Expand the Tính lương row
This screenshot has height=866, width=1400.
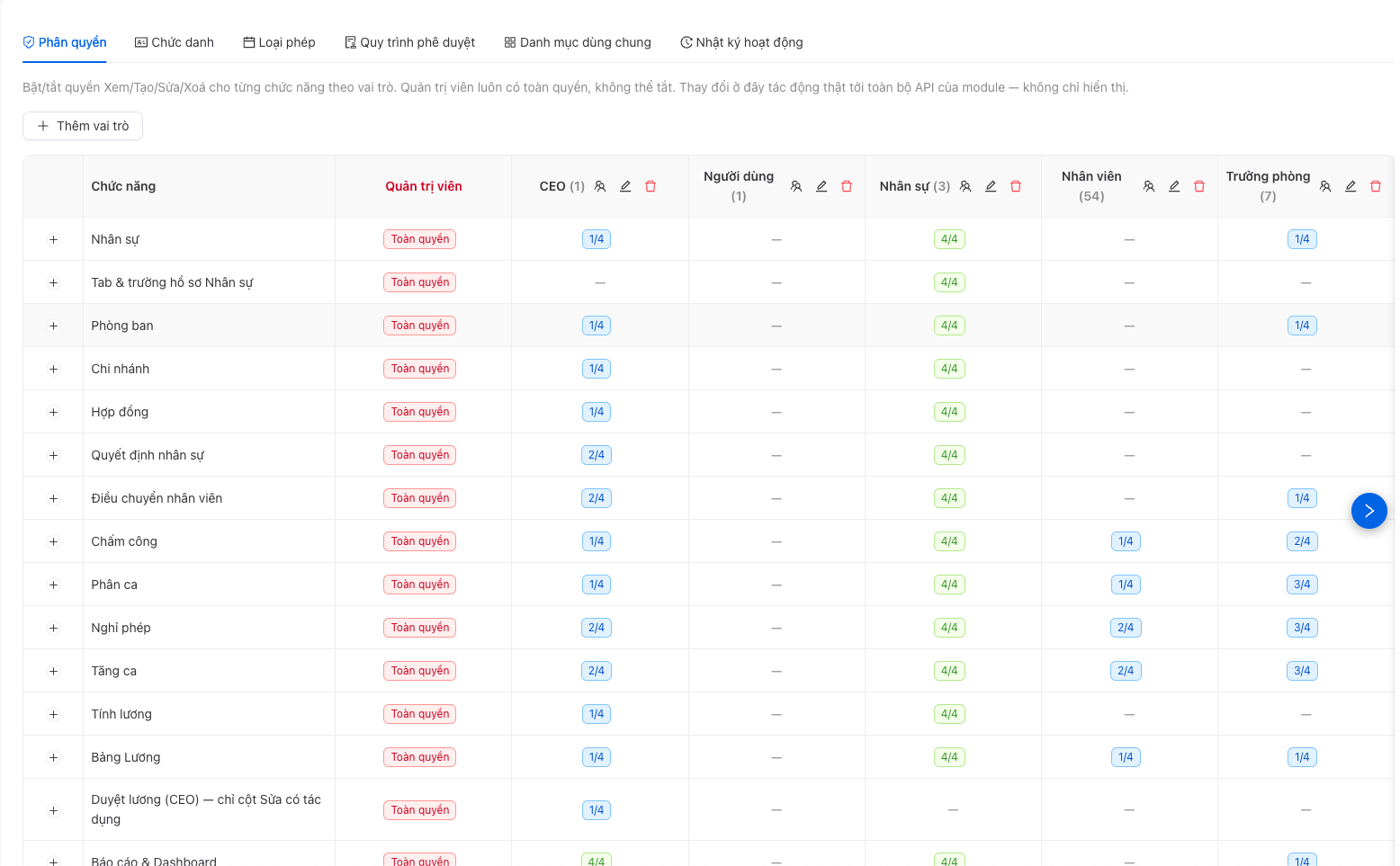click(x=53, y=714)
